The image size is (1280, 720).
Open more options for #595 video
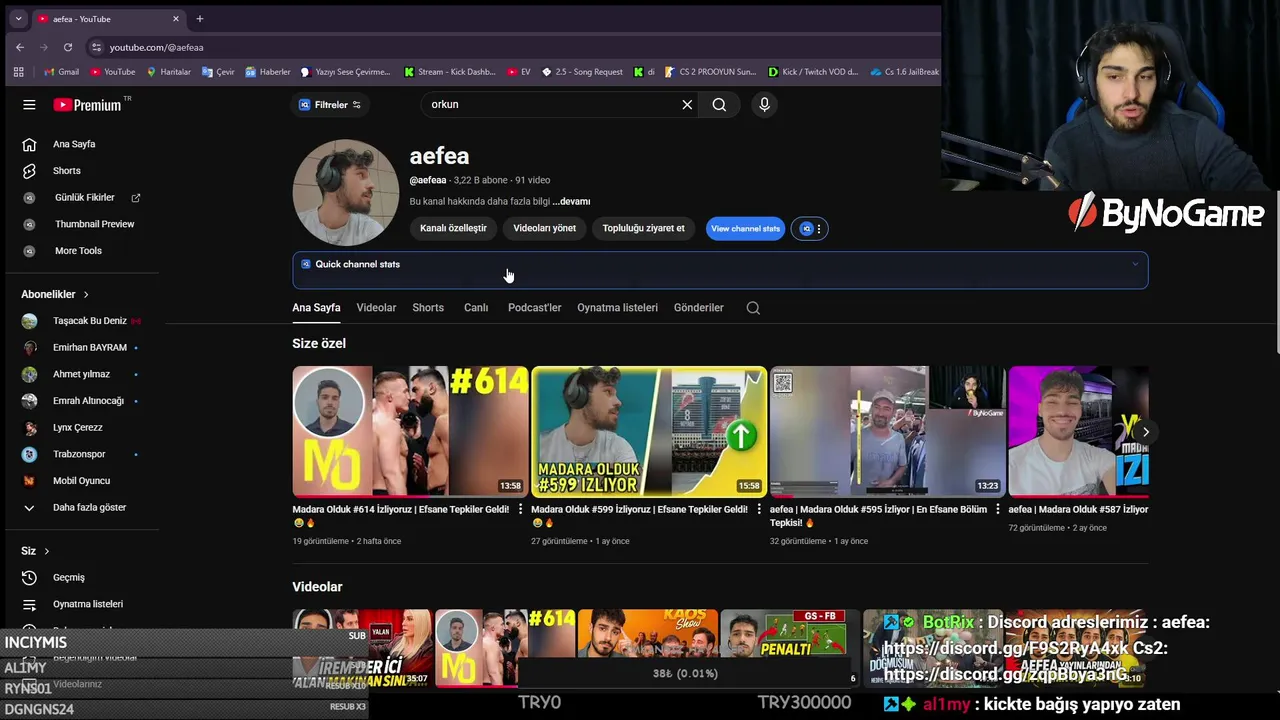coord(997,510)
